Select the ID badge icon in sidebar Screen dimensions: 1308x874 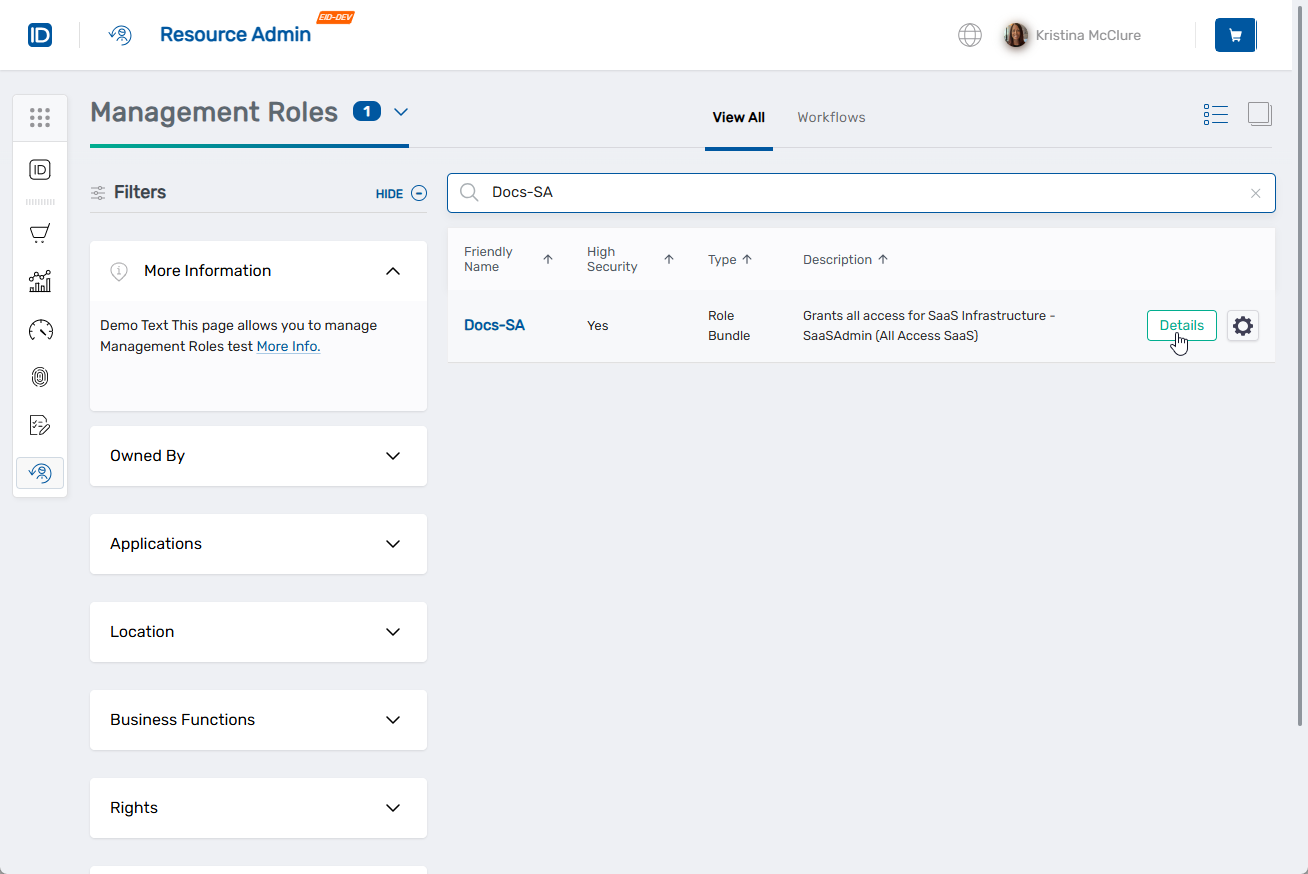(40, 169)
